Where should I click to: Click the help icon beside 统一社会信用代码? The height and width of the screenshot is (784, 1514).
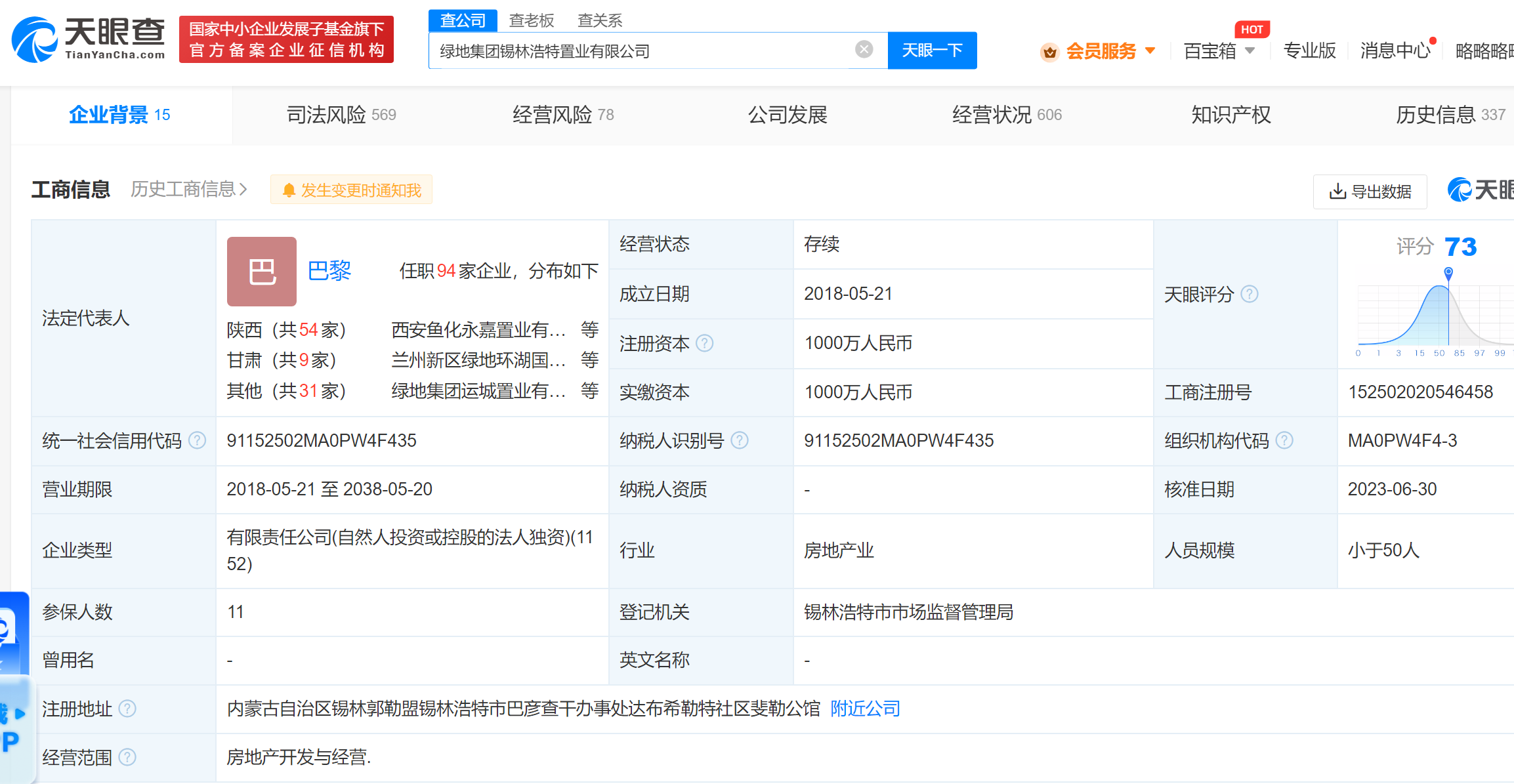pyautogui.click(x=197, y=440)
